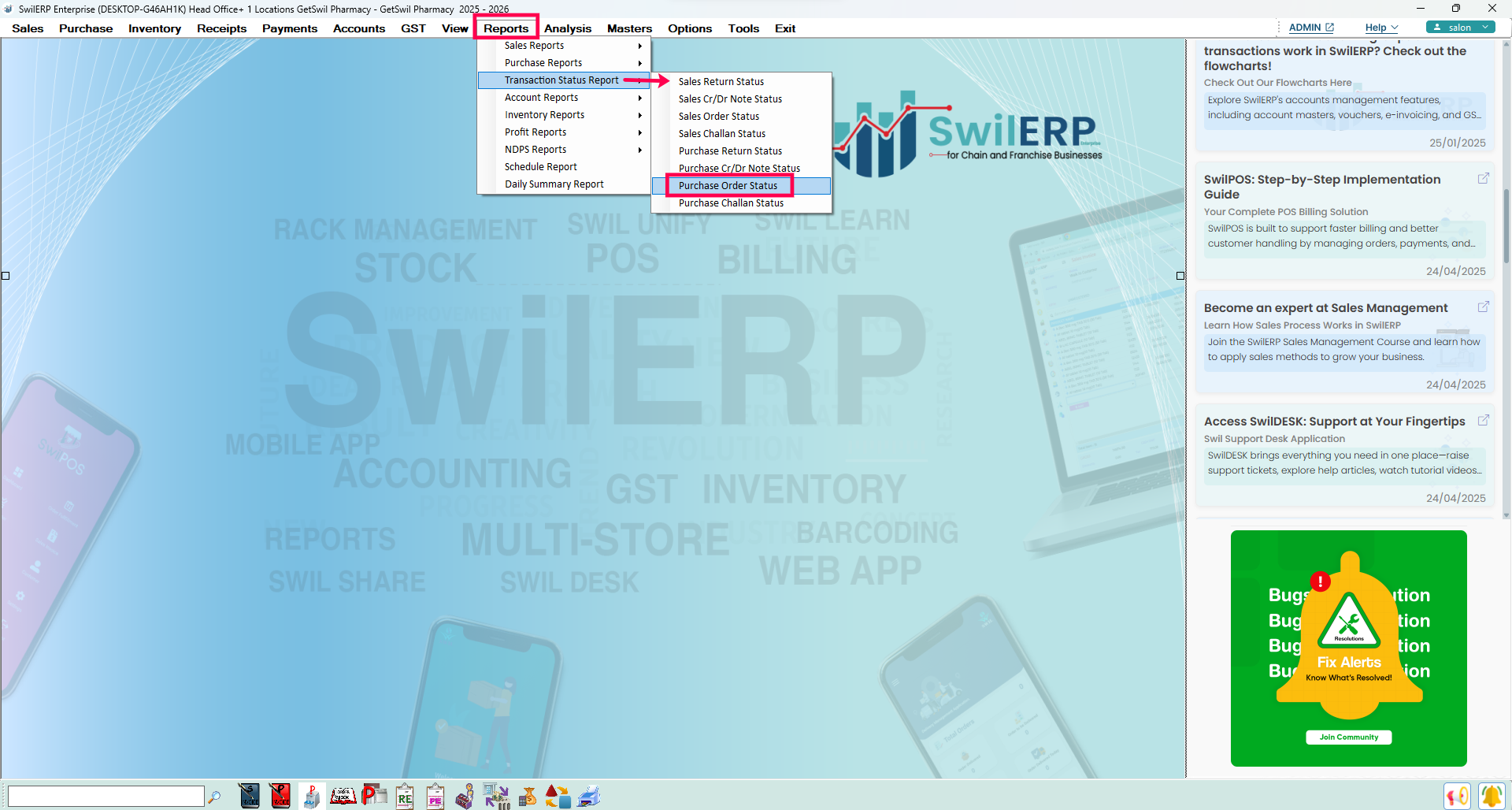Click inside the bottom search input field
This screenshot has width=1512, height=810.
point(106,797)
